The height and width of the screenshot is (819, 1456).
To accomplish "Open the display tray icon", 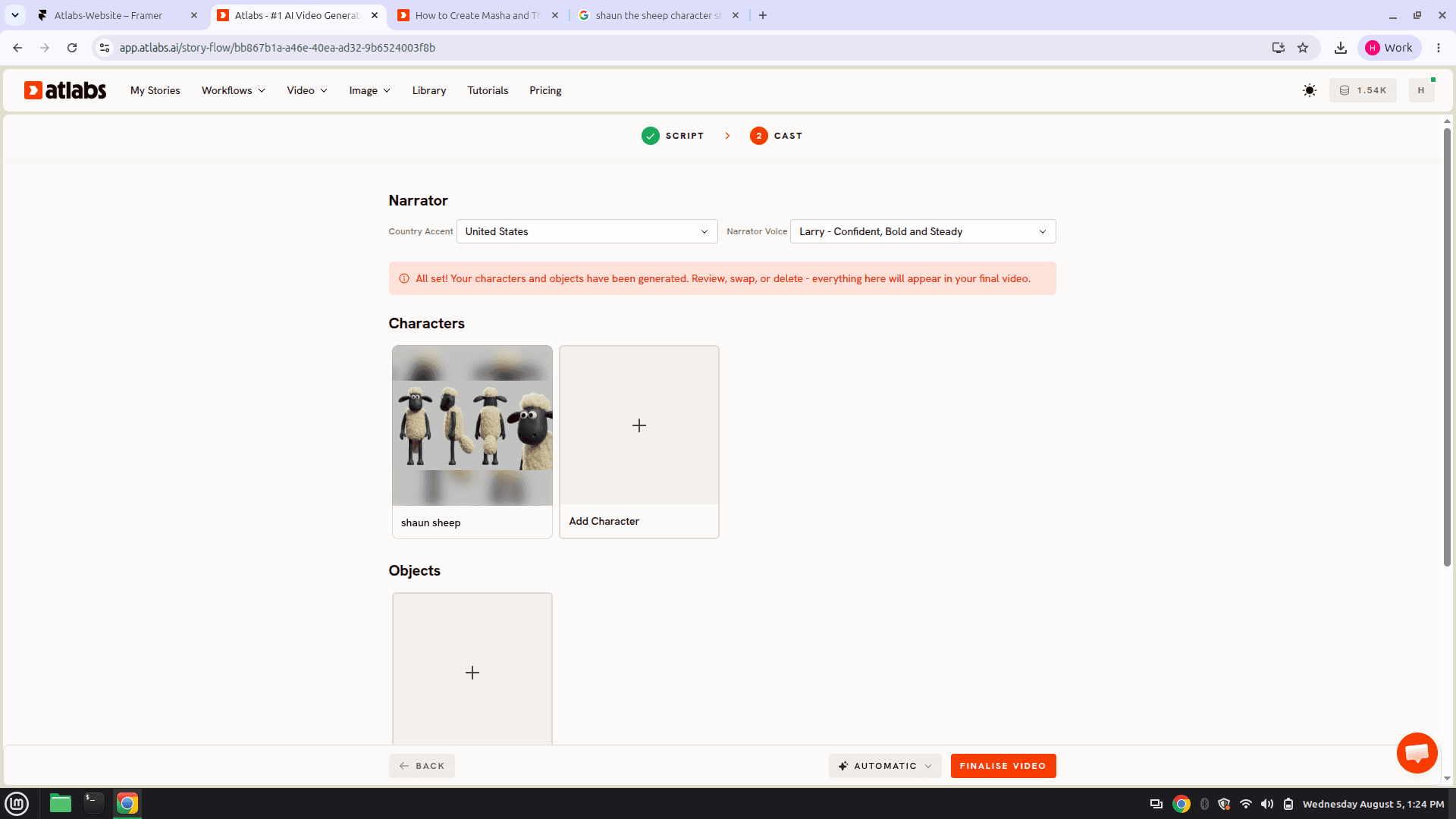I will click(1156, 804).
